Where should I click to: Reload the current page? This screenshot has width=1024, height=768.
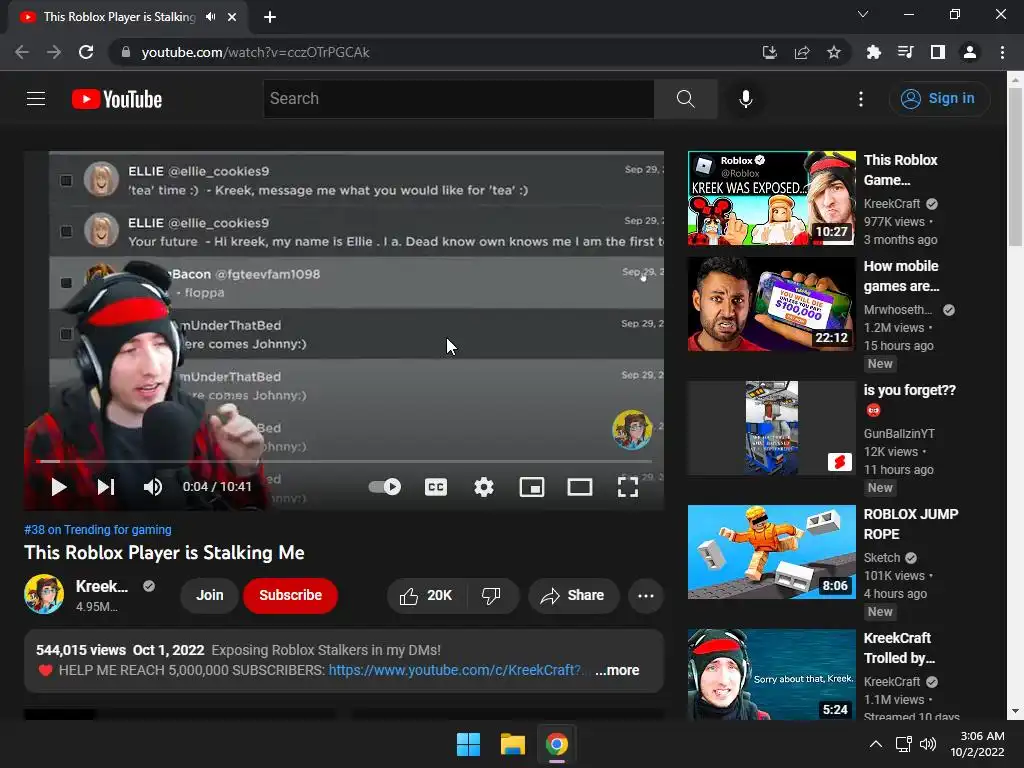click(x=86, y=52)
